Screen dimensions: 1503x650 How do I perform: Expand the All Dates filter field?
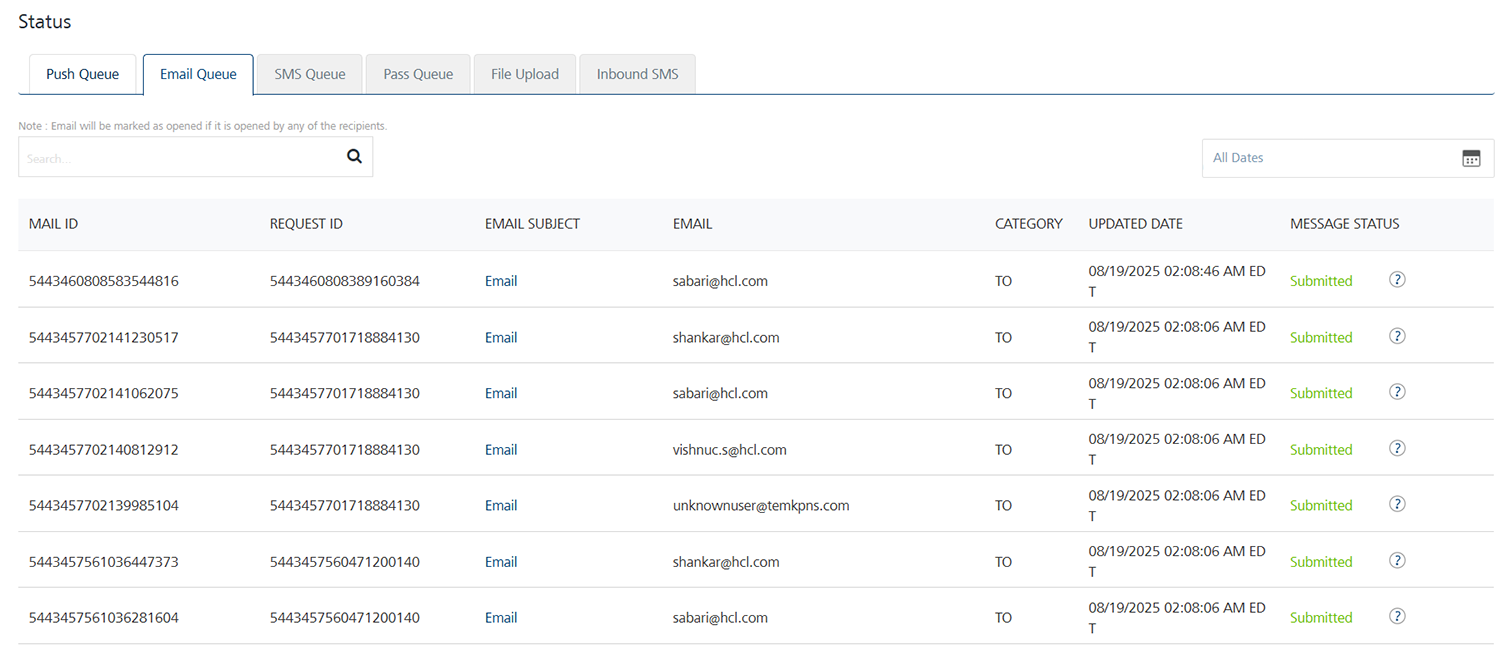[x=1330, y=158]
